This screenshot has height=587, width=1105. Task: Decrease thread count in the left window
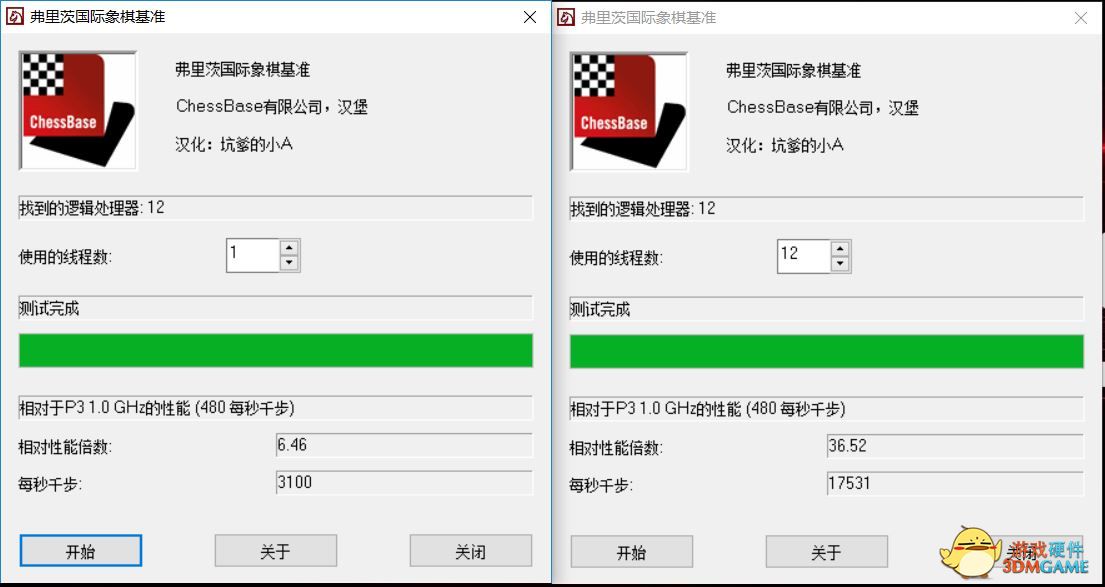tap(289, 264)
